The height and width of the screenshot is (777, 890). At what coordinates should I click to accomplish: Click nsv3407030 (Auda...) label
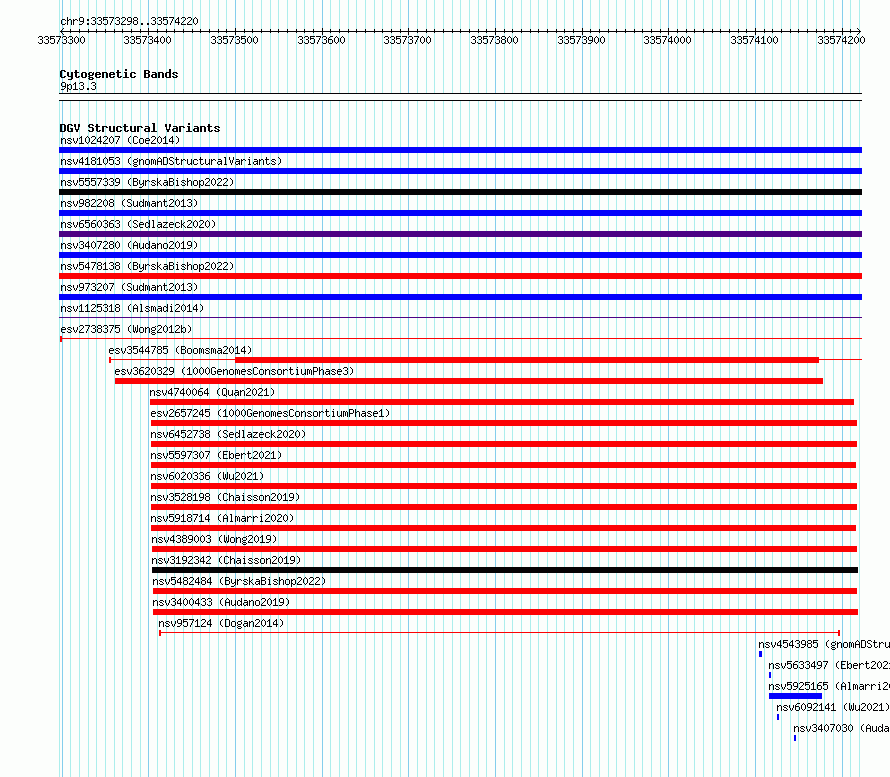(x=841, y=728)
